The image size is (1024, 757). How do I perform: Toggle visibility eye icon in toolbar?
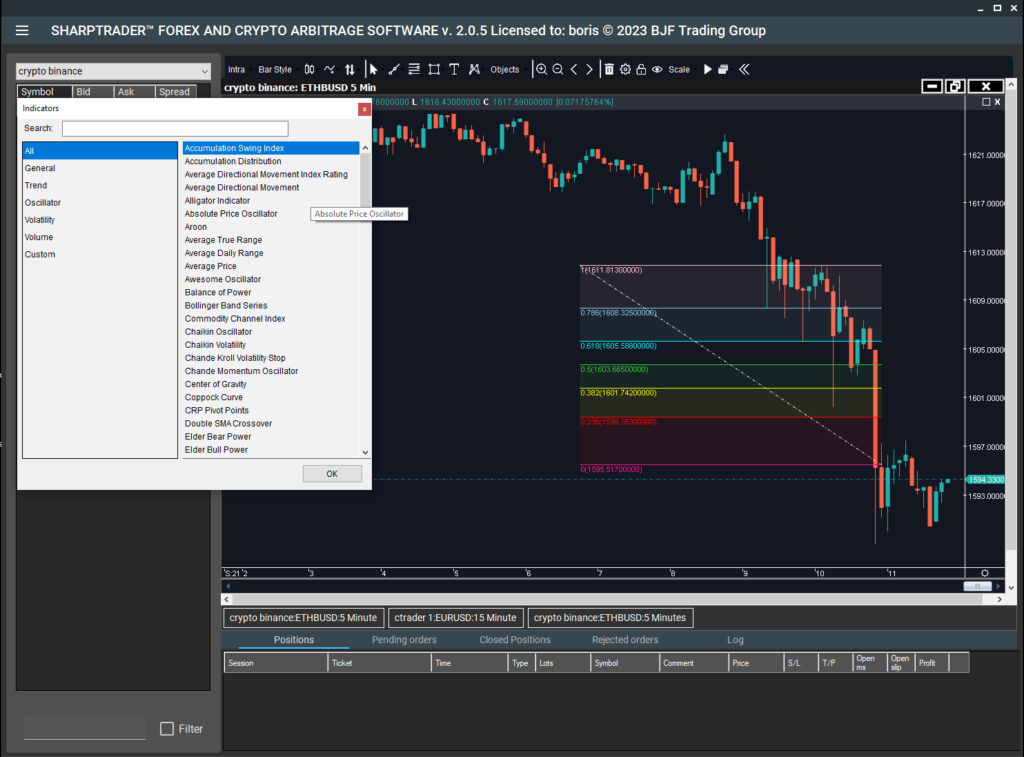[x=657, y=69]
